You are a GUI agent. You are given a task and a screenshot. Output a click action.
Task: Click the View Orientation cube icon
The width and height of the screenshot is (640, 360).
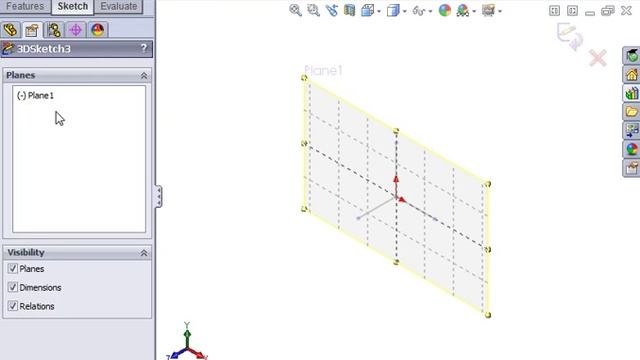coord(367,10)
